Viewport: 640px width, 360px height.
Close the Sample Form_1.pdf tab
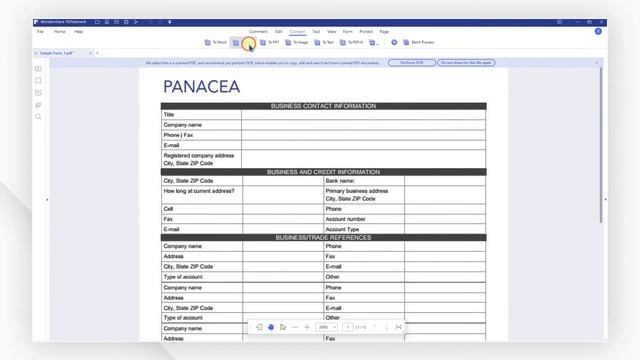point(90,53)
